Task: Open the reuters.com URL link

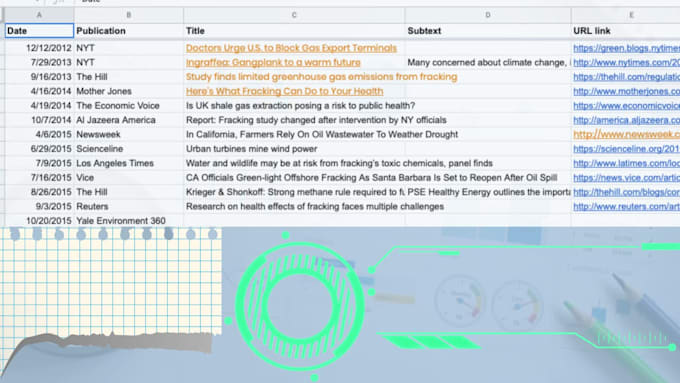Action: [626, 206]
